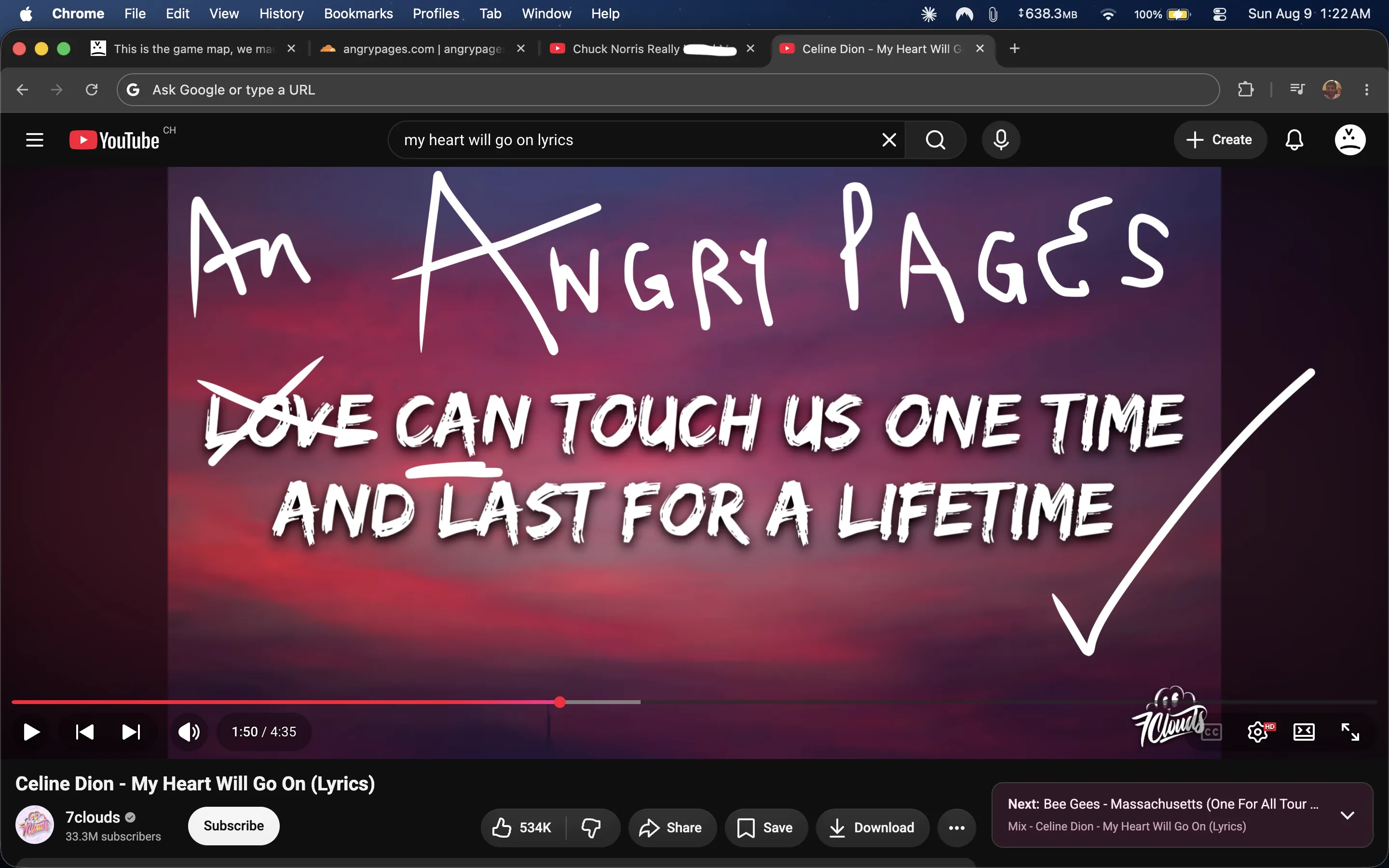Subscribe to the 7clouds channel

click(233, 826)
